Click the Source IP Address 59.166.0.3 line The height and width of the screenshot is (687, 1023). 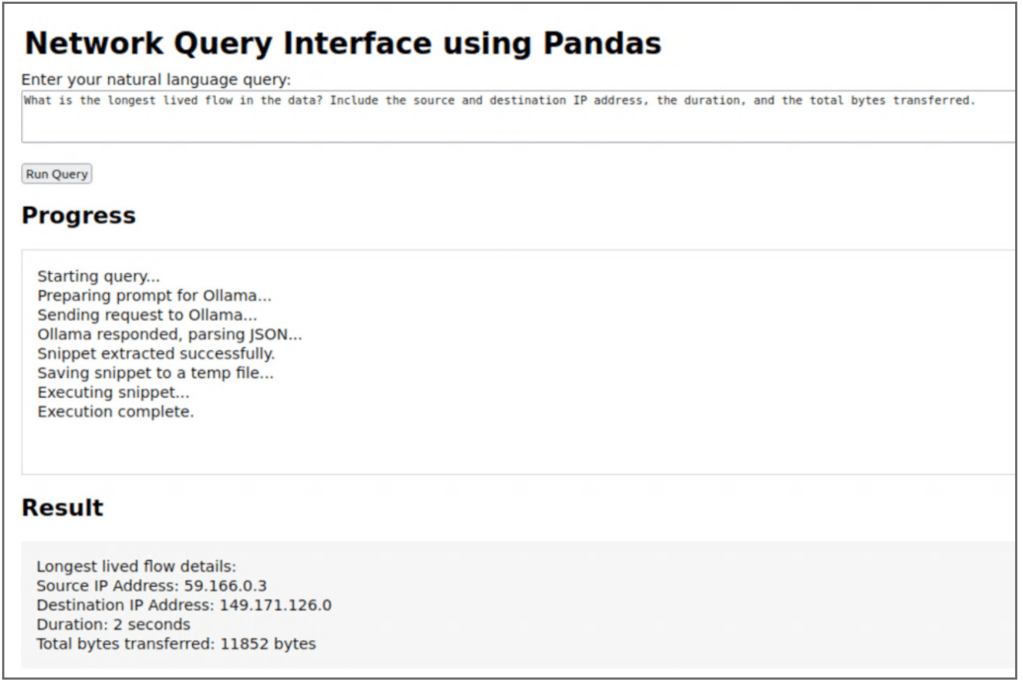pyautogui.click(x=151, y=586)
